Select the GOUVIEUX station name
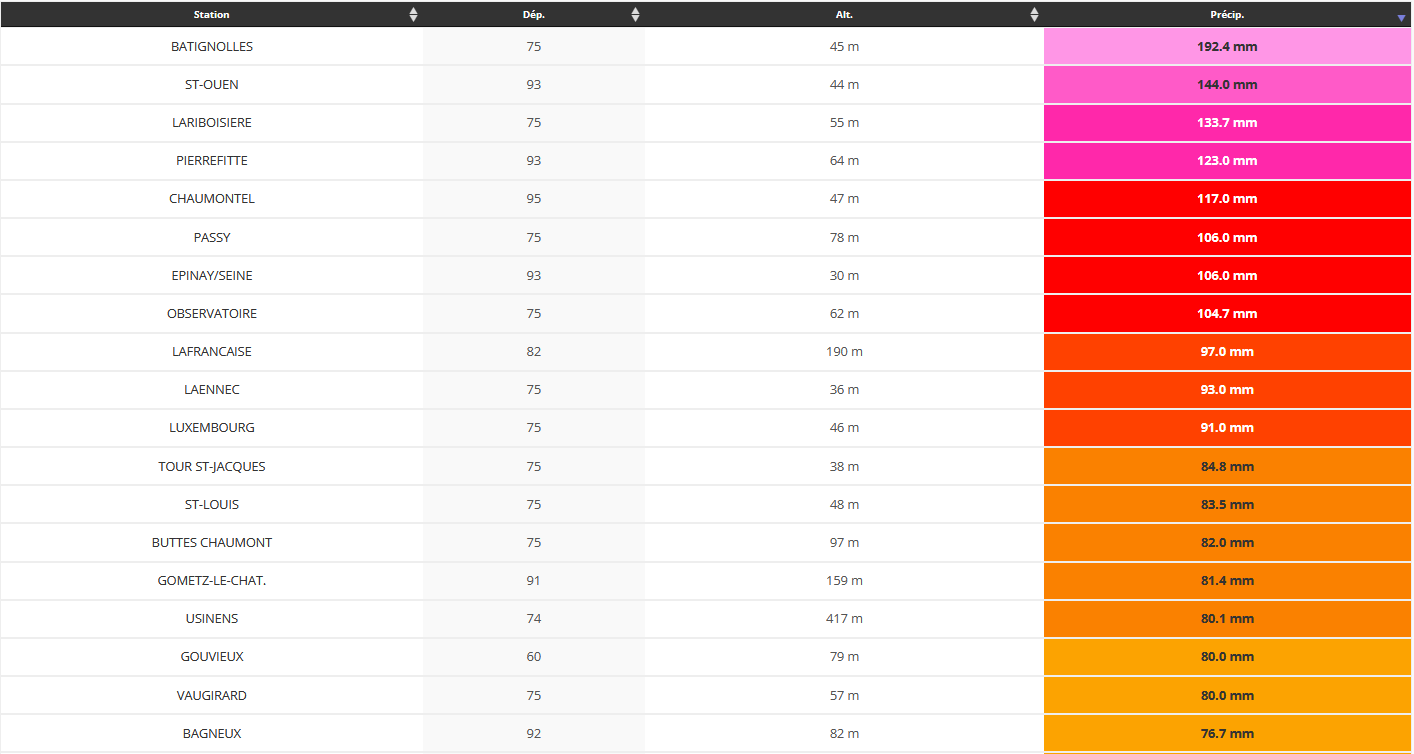Screen dimensions: 1414x754 coord(212,657)
